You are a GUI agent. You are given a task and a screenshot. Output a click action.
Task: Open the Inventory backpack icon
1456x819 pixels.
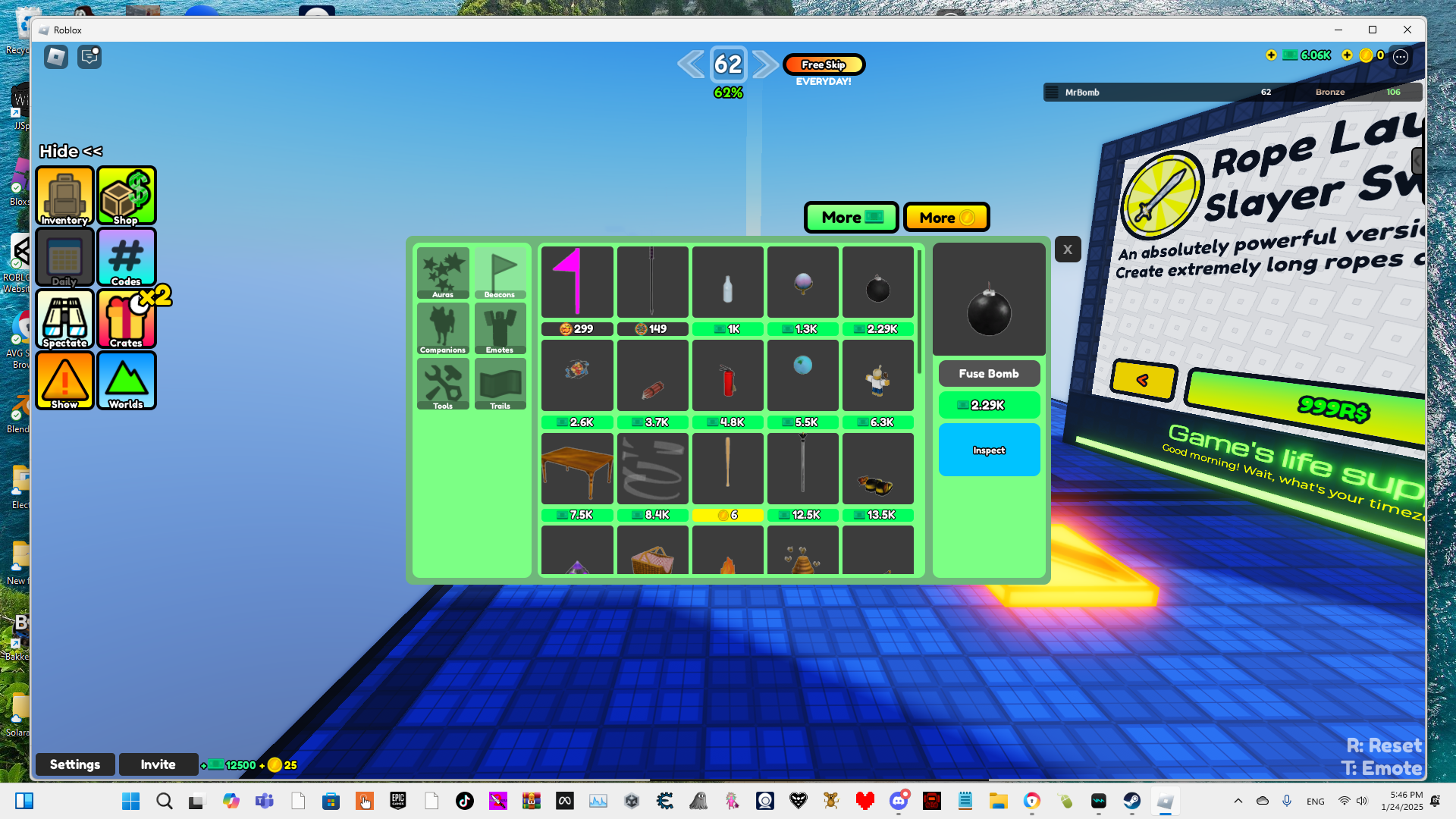(x=64, y=196)
